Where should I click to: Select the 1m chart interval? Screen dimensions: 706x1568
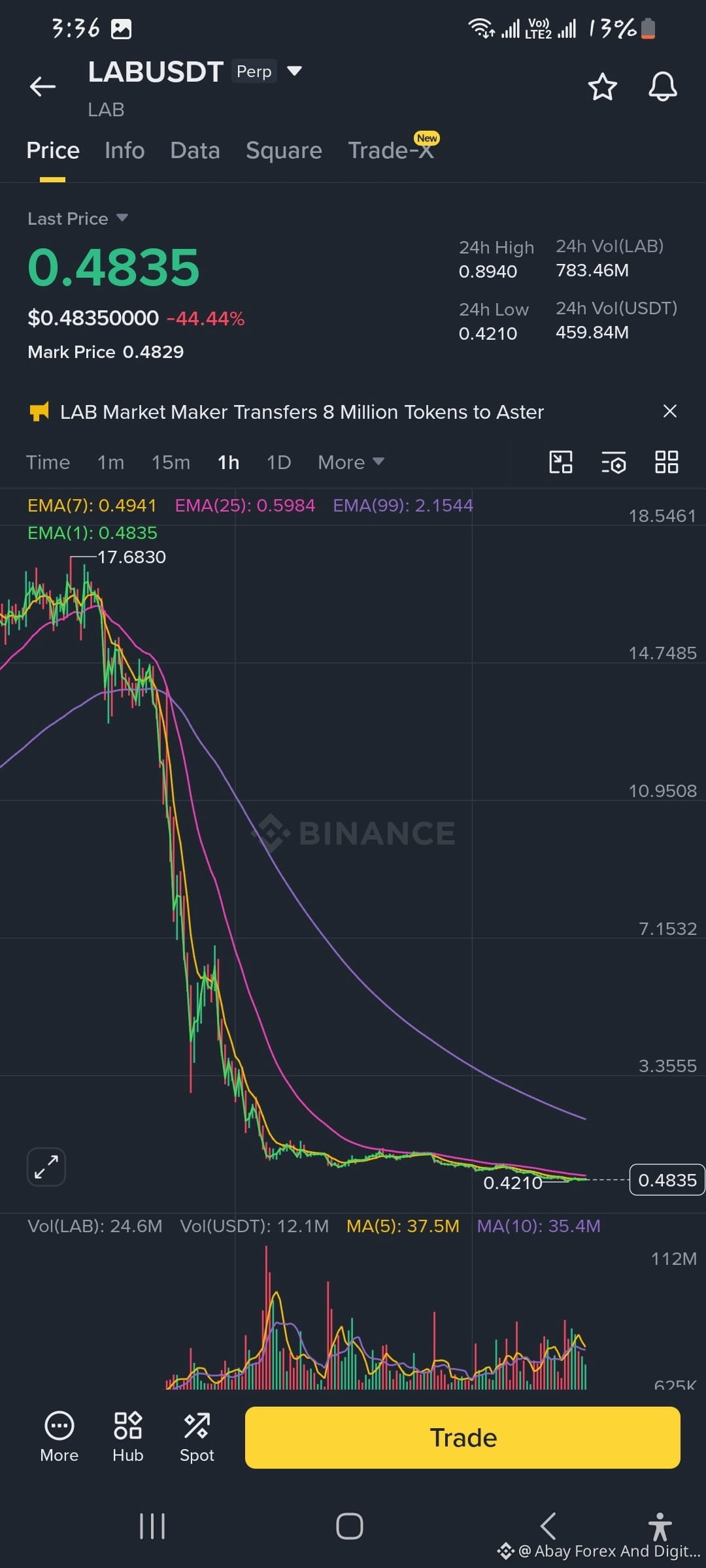[110, 462]
